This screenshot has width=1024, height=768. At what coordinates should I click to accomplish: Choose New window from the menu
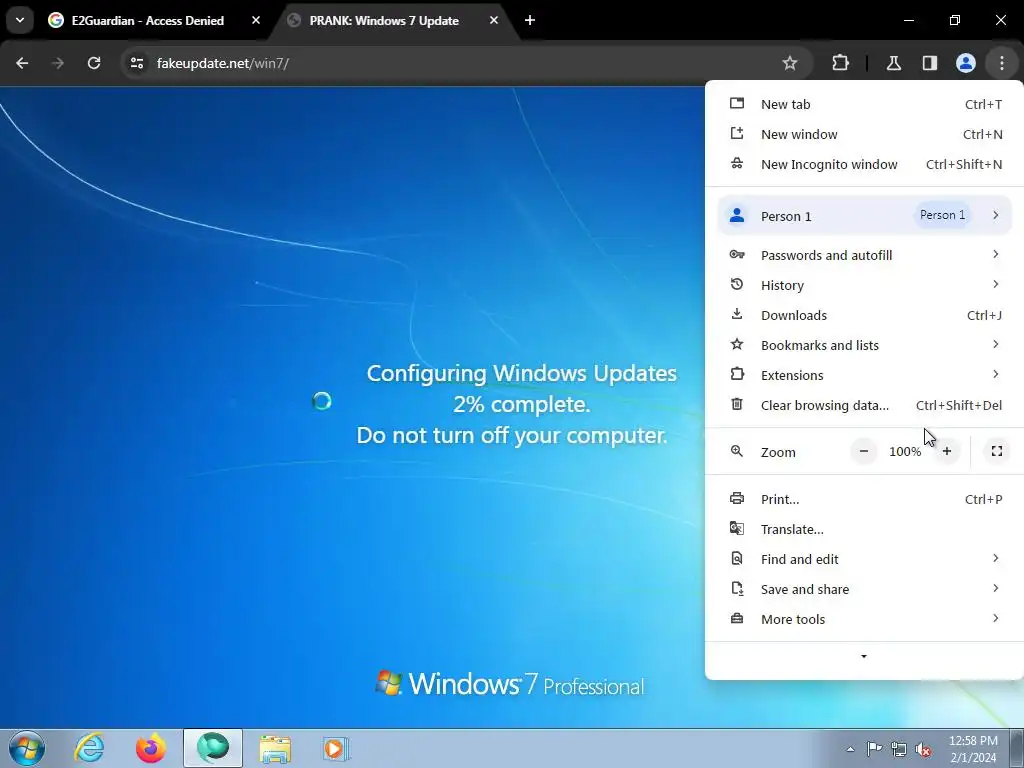864,135
